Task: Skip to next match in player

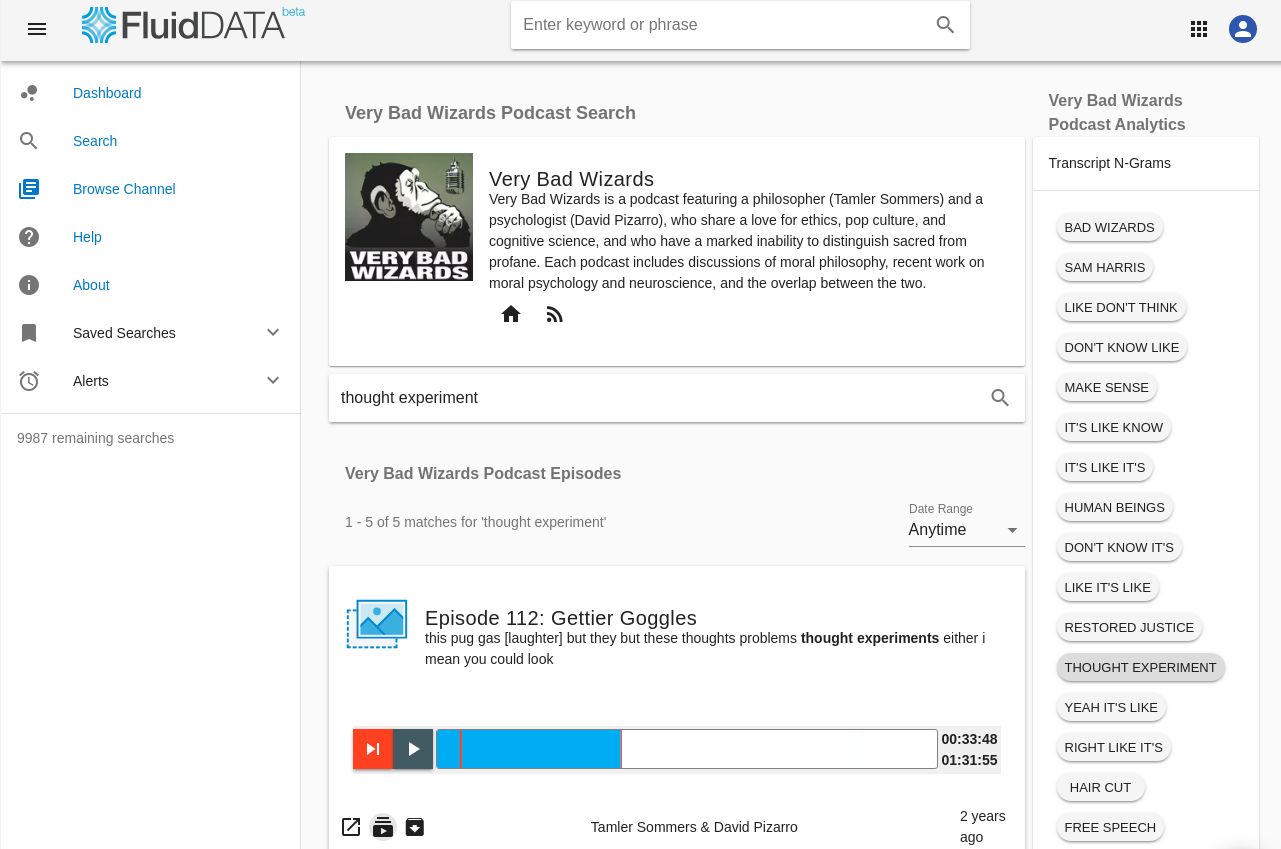Action: (x=373, y=749)
